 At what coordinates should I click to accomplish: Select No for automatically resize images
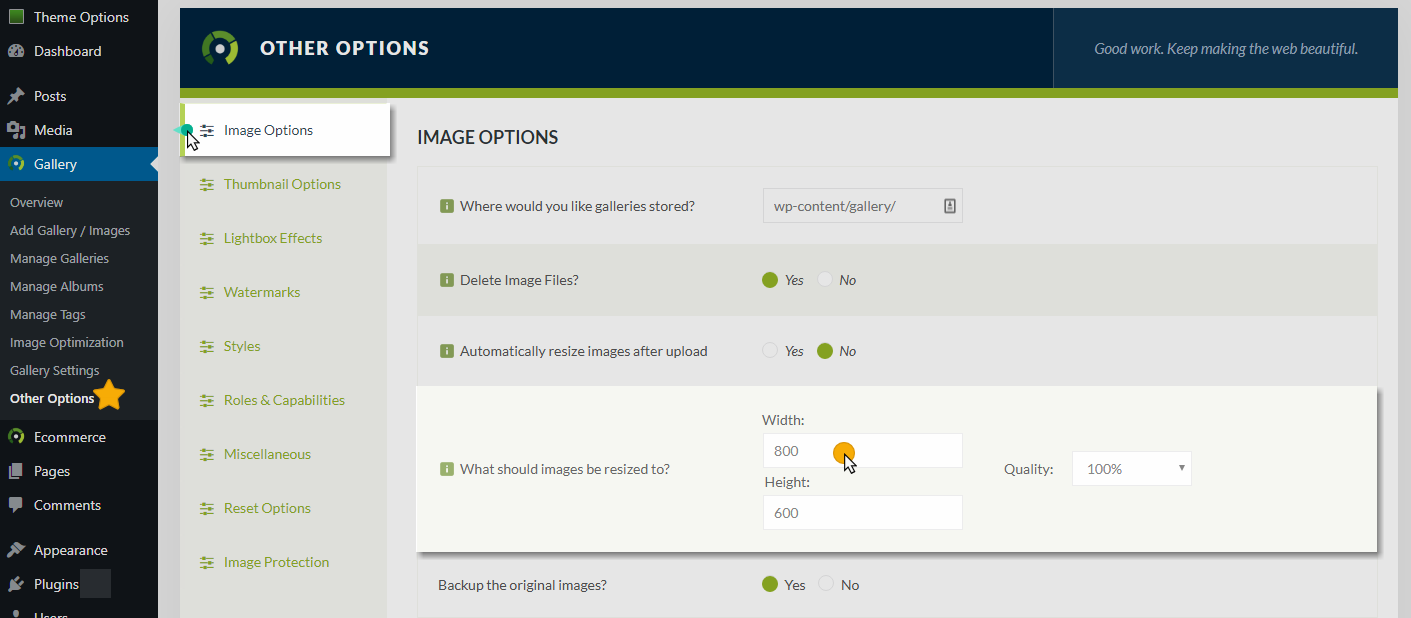tap(825, 351)
